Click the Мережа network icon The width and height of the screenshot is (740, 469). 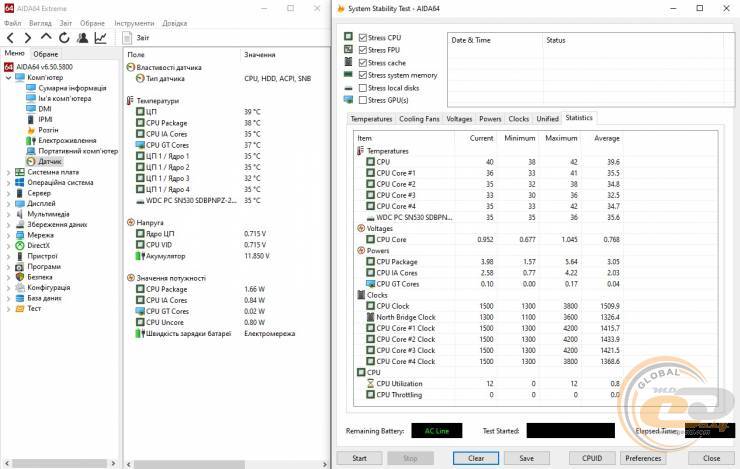20,234
